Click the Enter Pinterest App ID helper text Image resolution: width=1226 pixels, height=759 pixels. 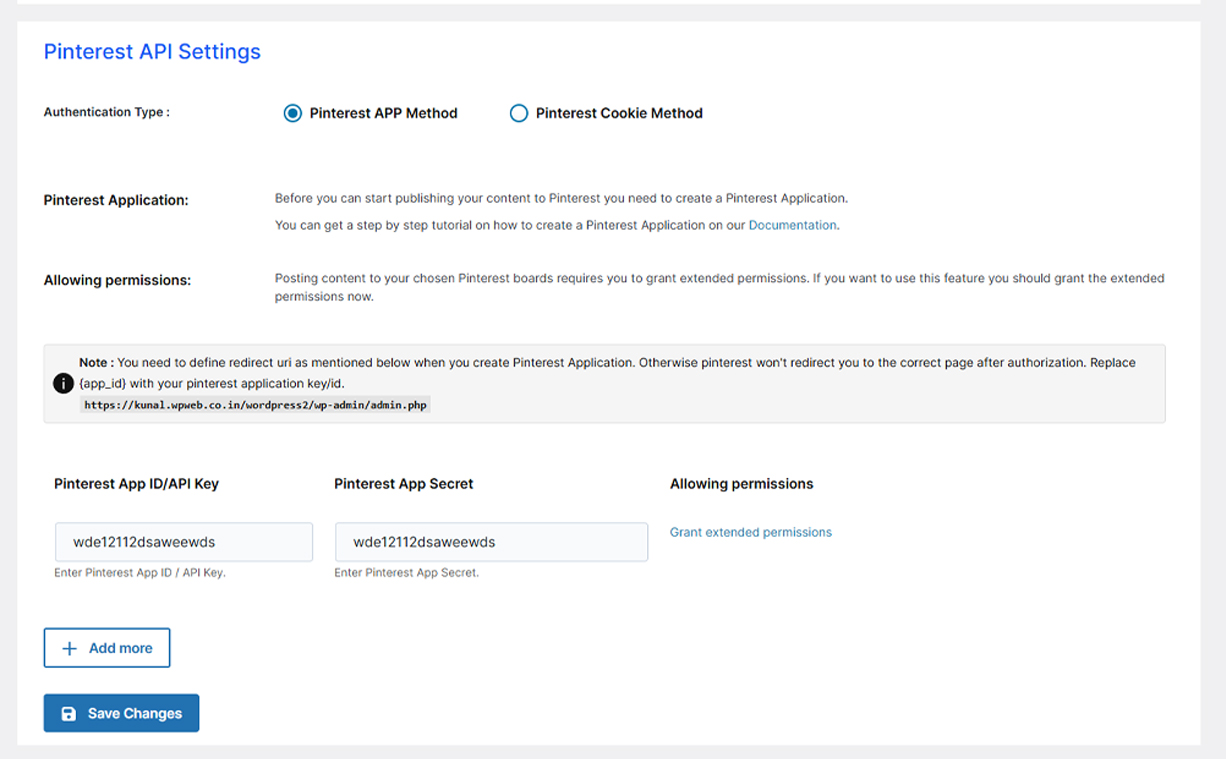140,573
